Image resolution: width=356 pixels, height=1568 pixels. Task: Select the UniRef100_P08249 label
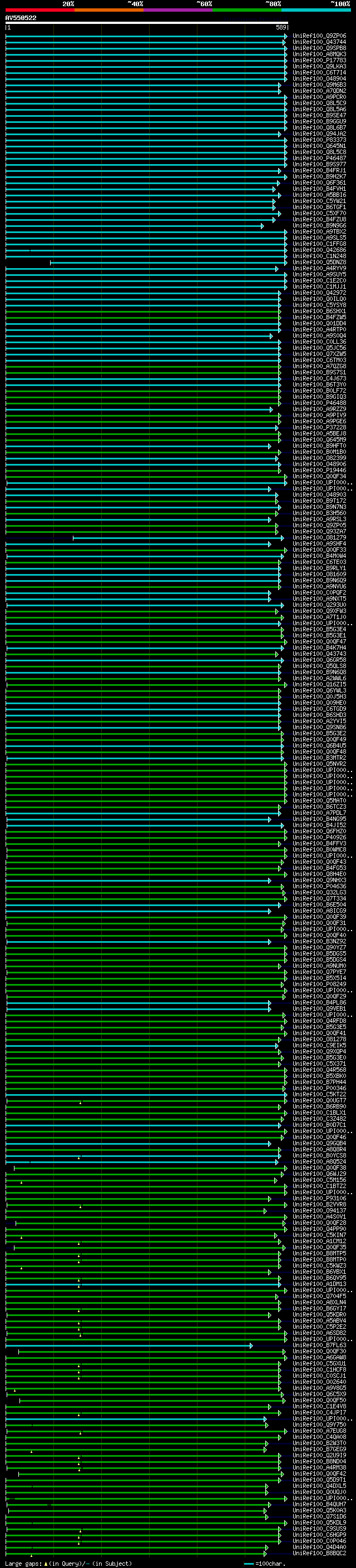click(x=319, y=985)
